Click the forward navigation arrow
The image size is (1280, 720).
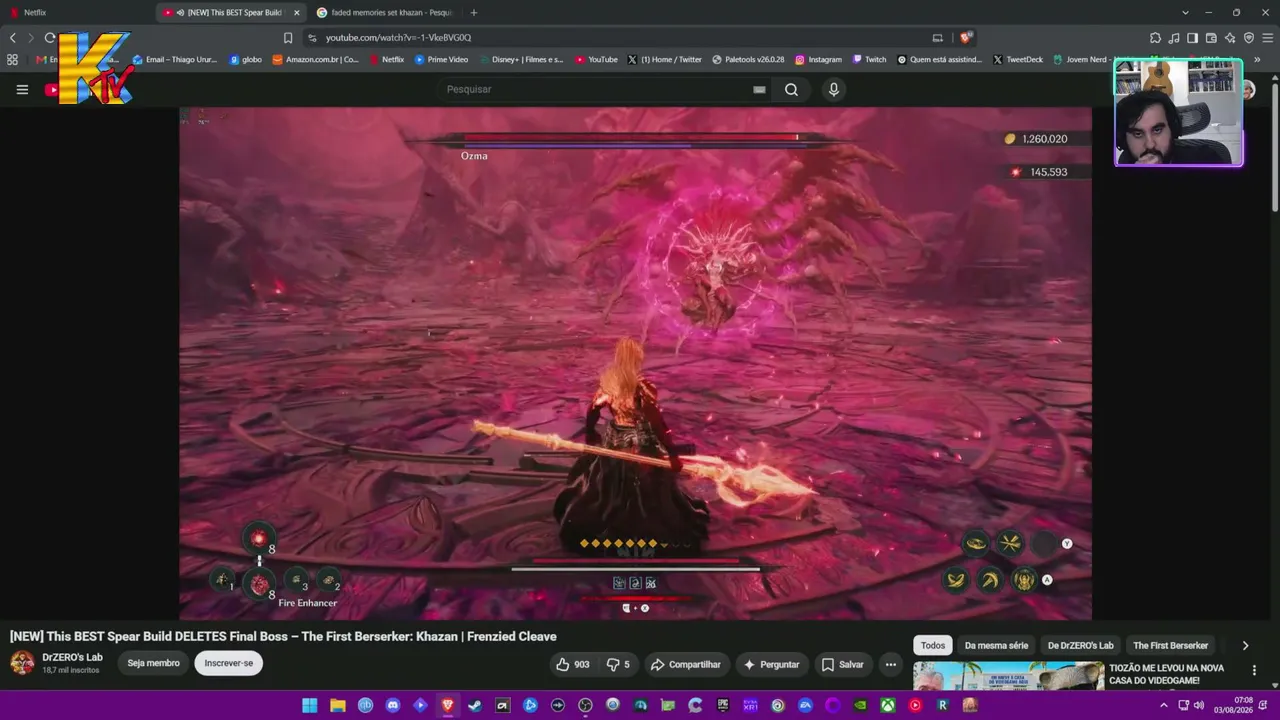coord(31,38)
